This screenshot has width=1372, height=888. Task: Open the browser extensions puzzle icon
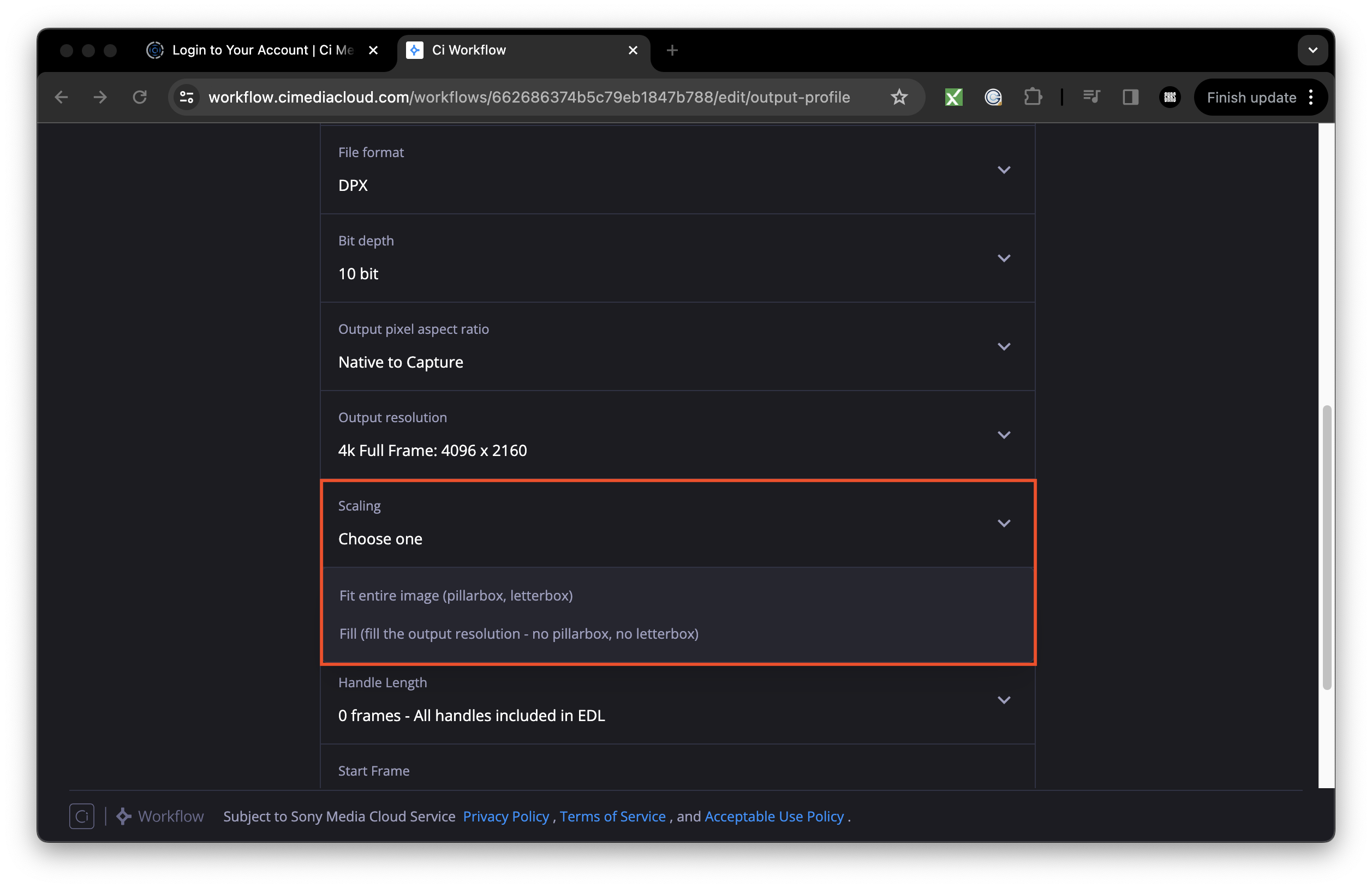tap(1033, 97)
